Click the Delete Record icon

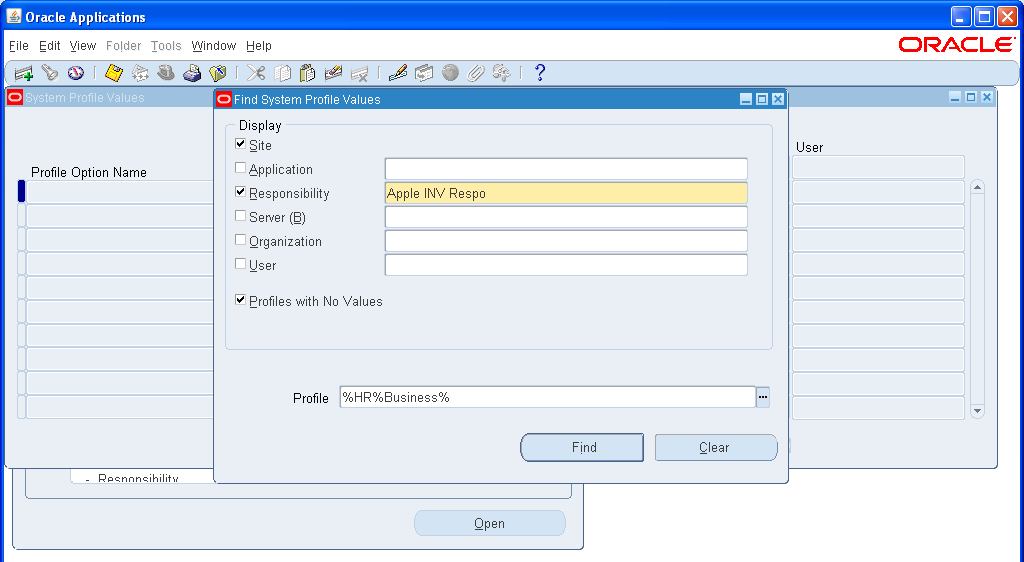(x=359, y=73)
